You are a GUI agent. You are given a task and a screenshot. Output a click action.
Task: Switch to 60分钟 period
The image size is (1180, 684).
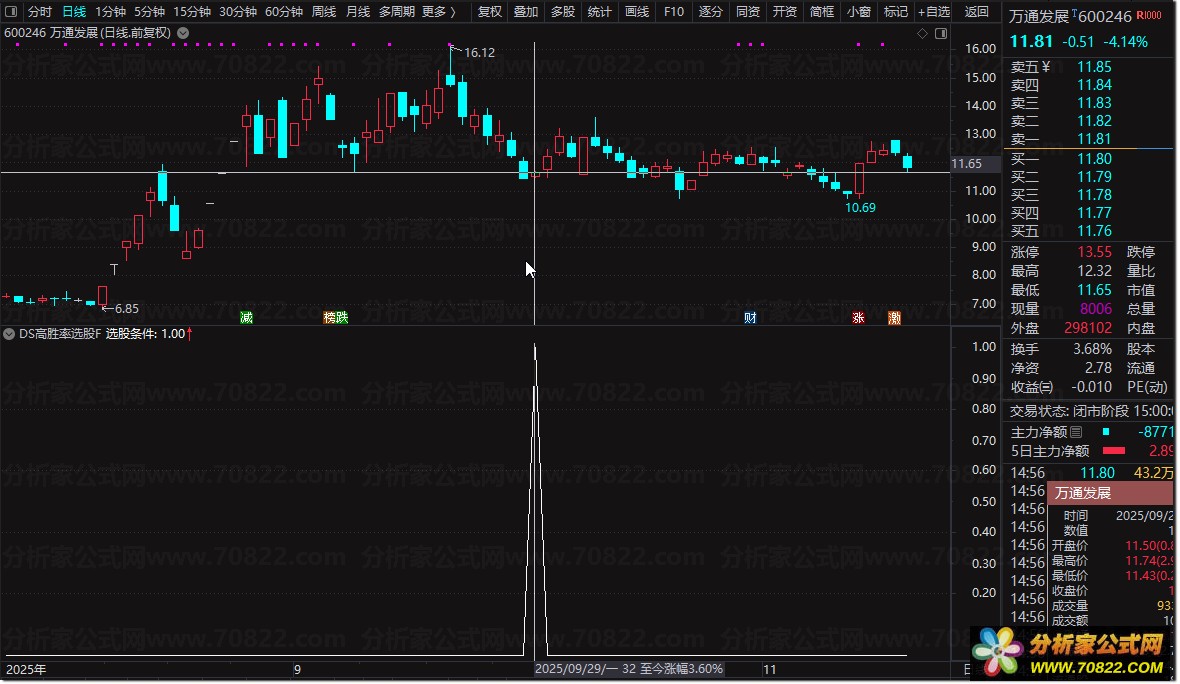click(284, 11)
